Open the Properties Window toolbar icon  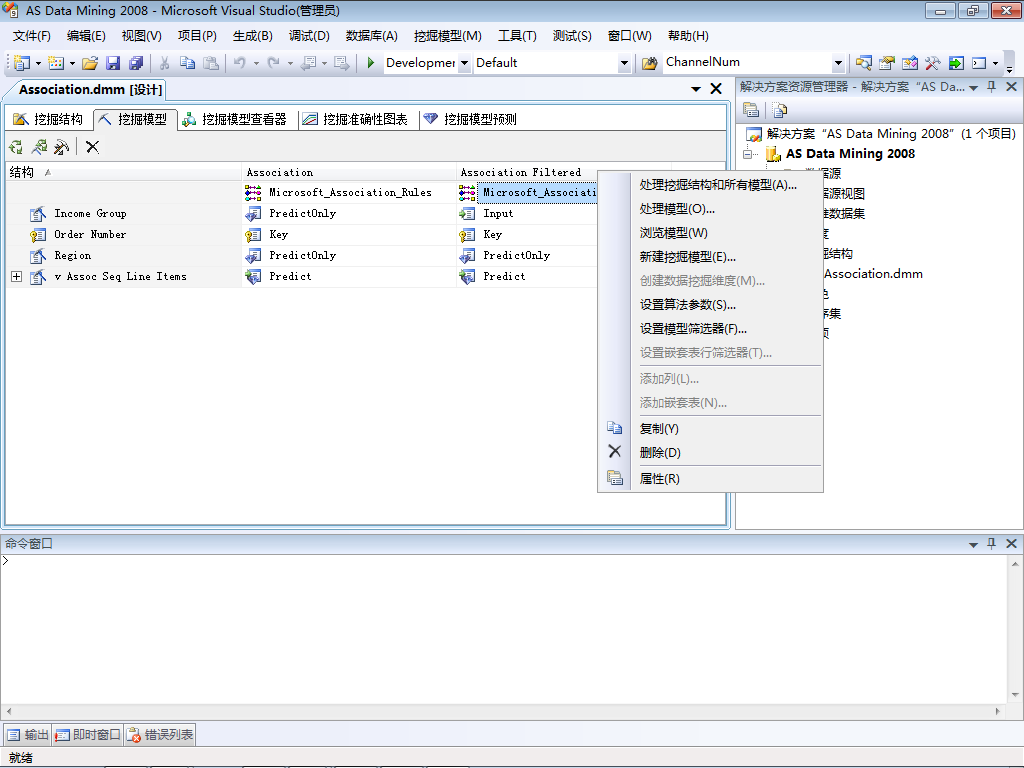tap(886, 63)
